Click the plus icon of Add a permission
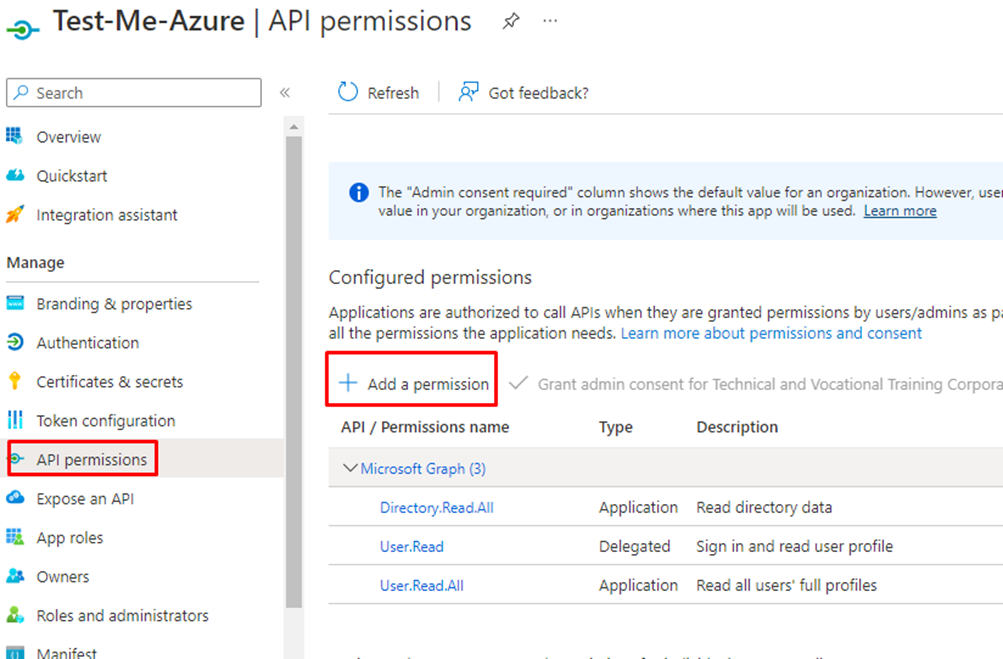The width and height of the screenshot is (1003, 659). [x=348, y=383]
